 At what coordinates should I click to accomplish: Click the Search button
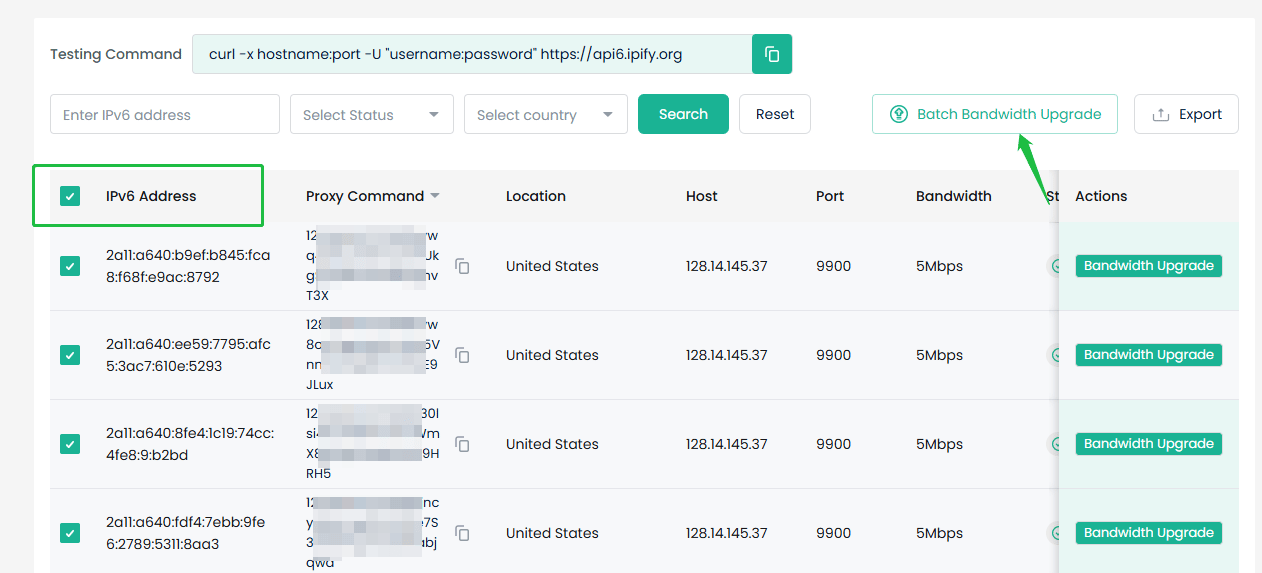tap(683, 114)
